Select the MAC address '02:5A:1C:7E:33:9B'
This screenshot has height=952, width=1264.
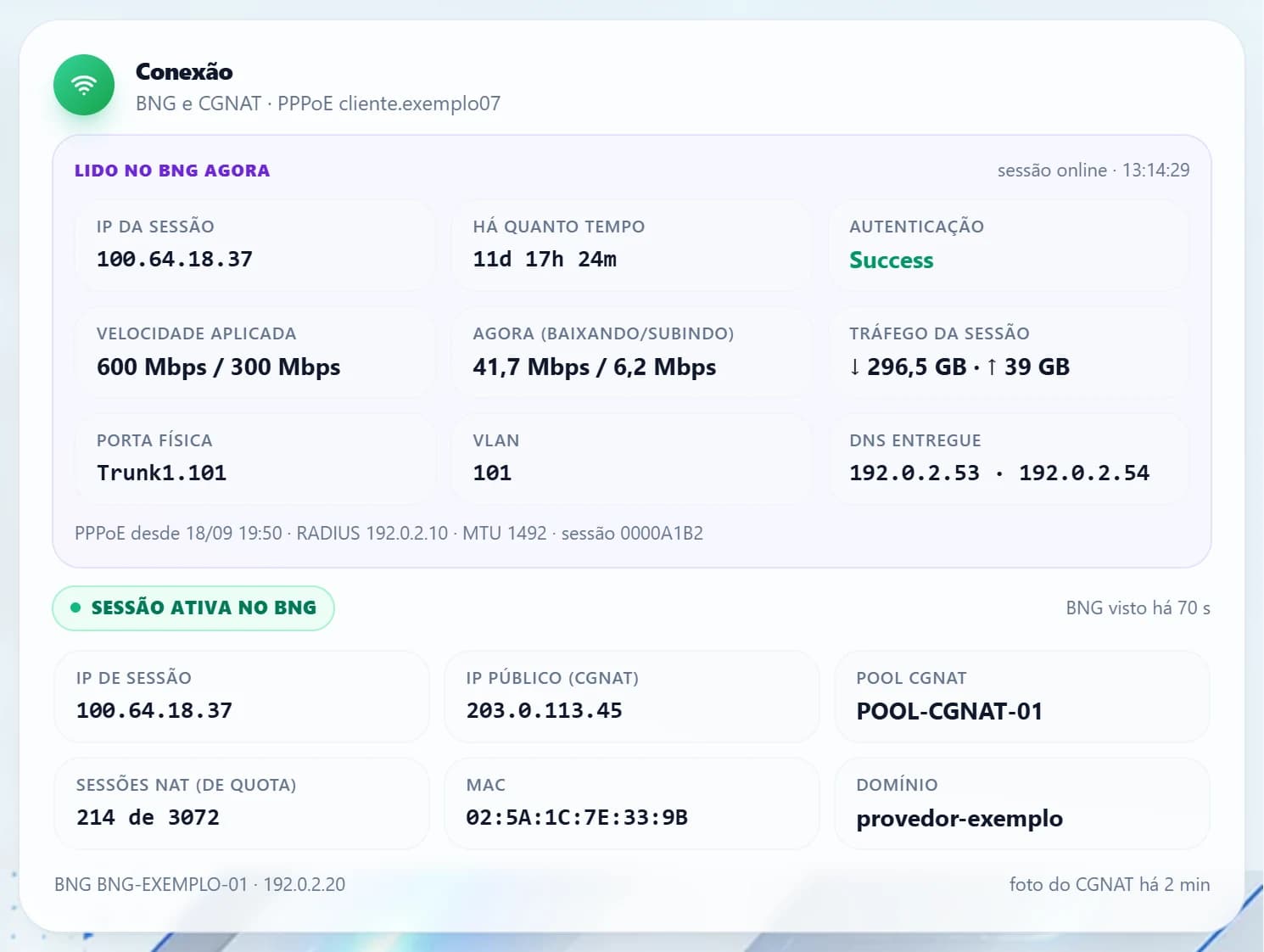click(577, 818)
